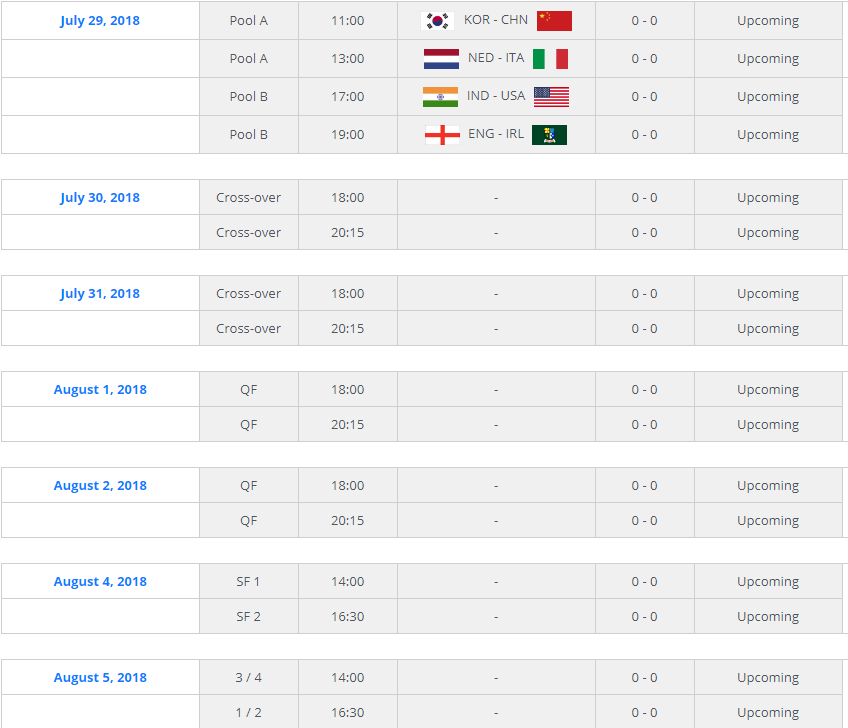848x728 pixels.
Task: Open the July 29, 2018 date link
Action: [x=100, y=21]
